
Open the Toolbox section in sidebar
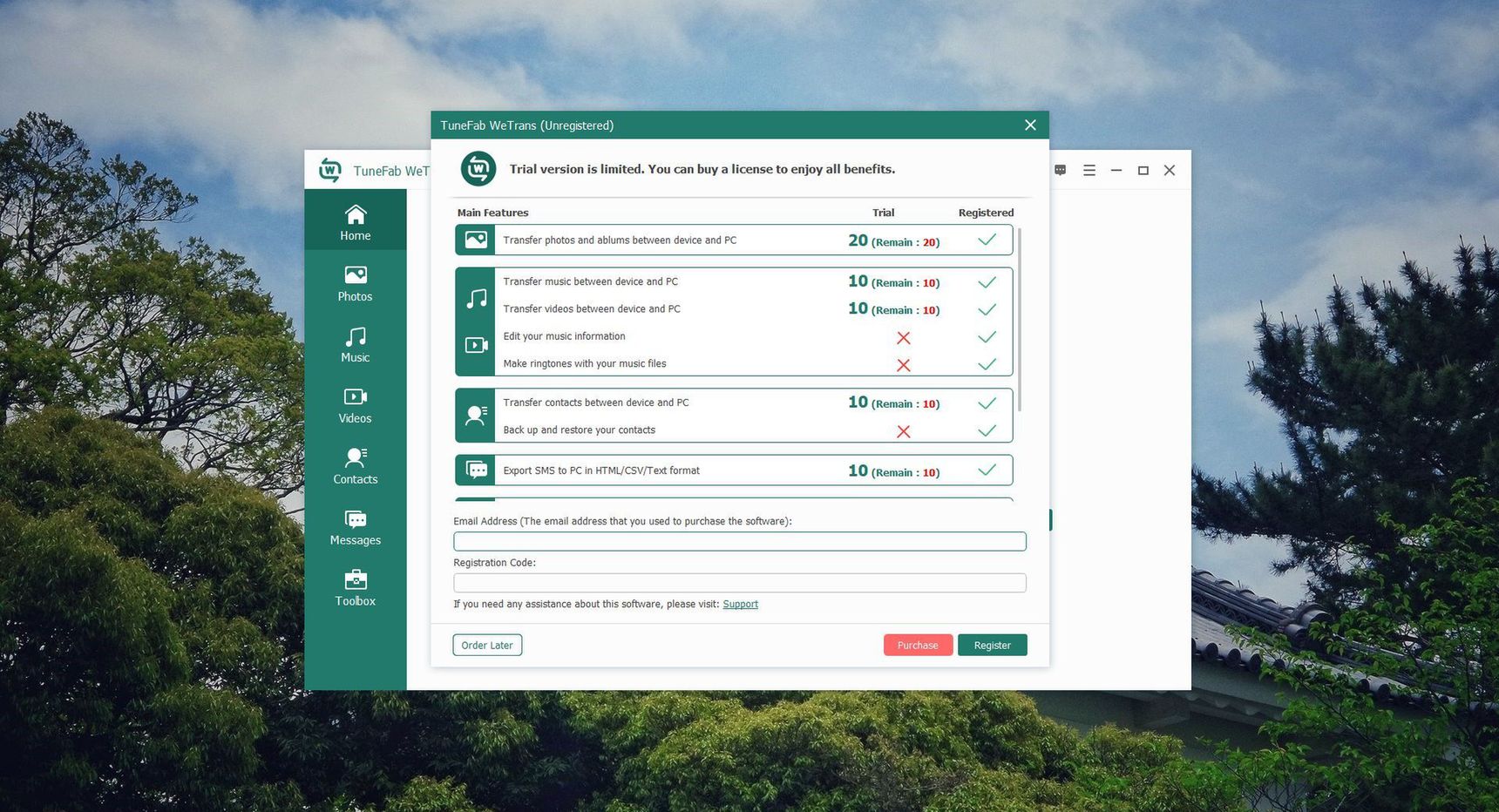355,588
